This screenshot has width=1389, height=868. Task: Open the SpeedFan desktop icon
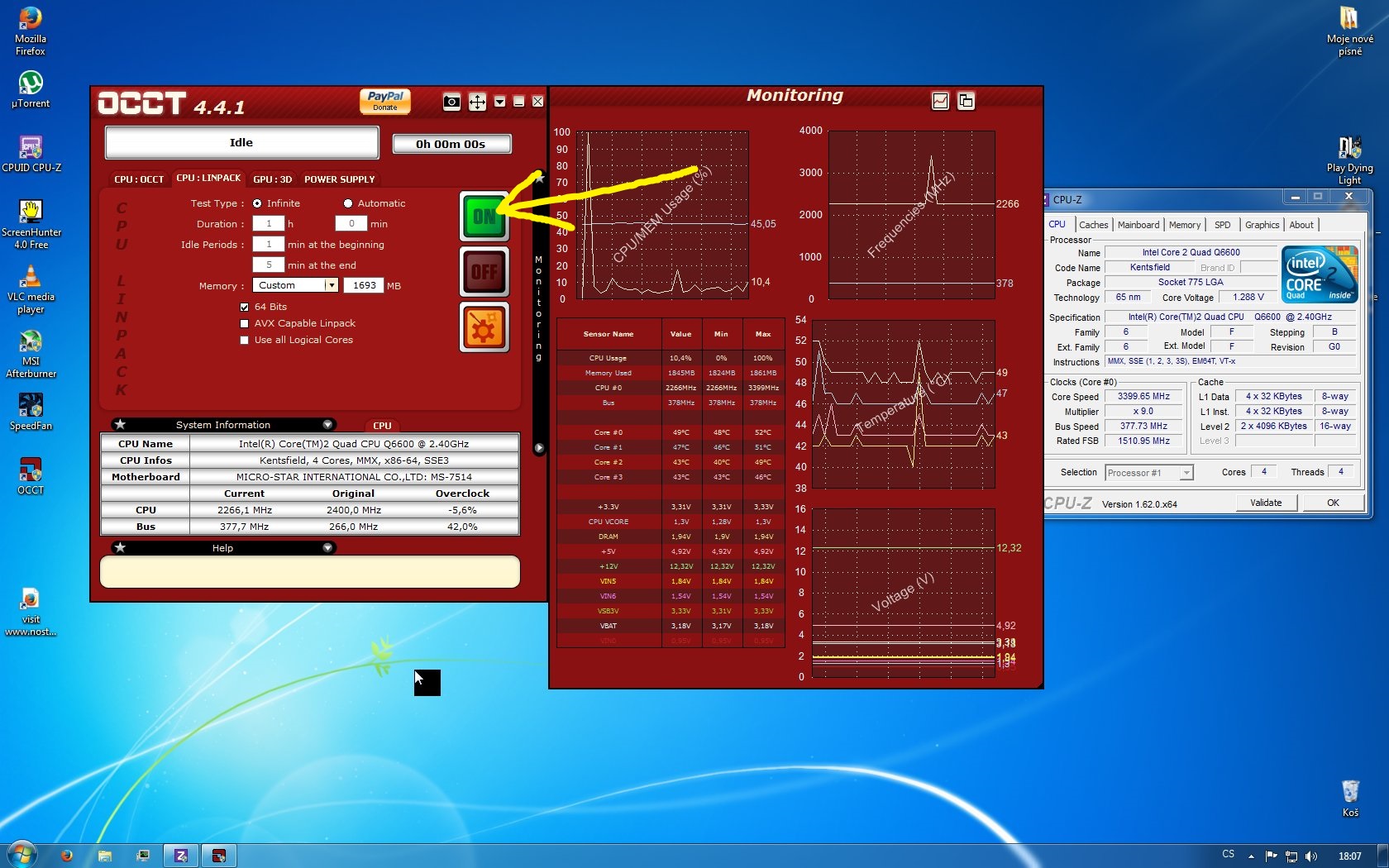click(x=31, y=412)
